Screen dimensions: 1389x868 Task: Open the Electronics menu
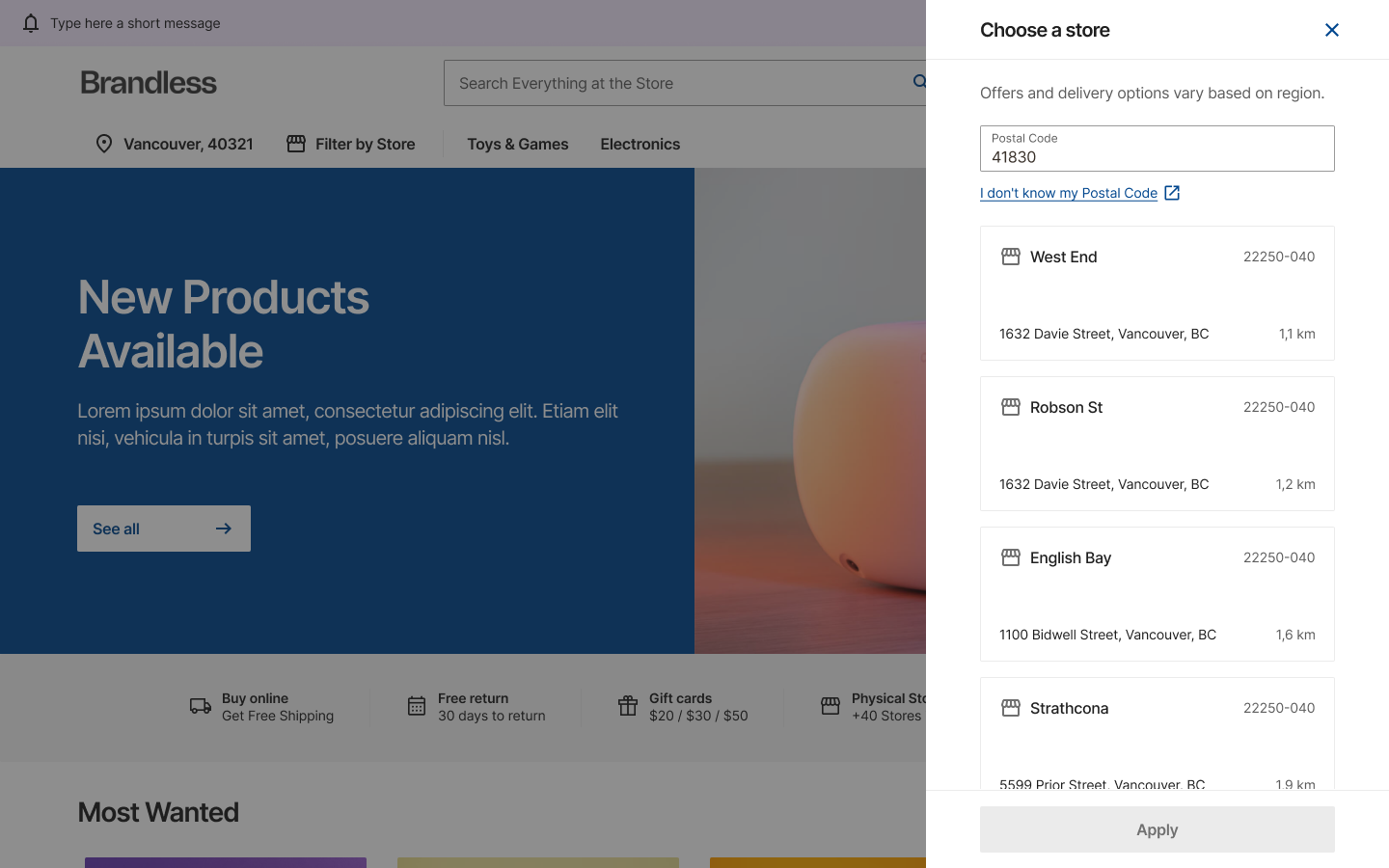click(x=640, y=144)
